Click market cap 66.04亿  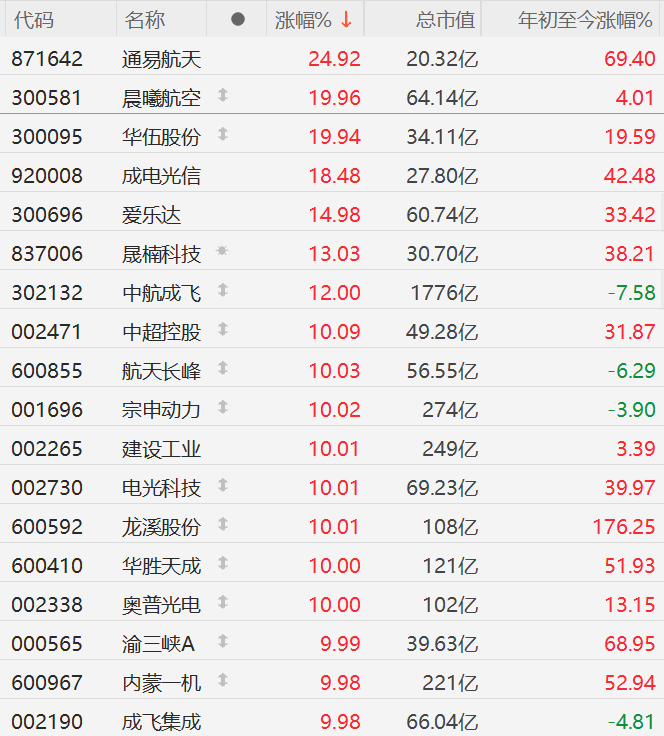(x=442, y=721)
